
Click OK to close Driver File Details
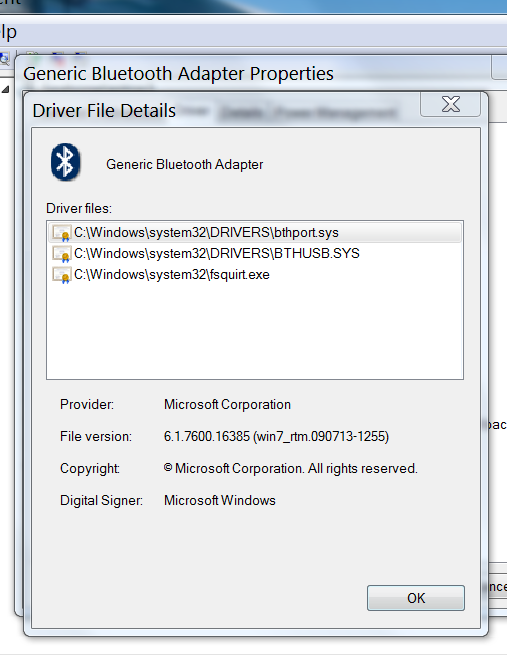click(x=416, y=598)
